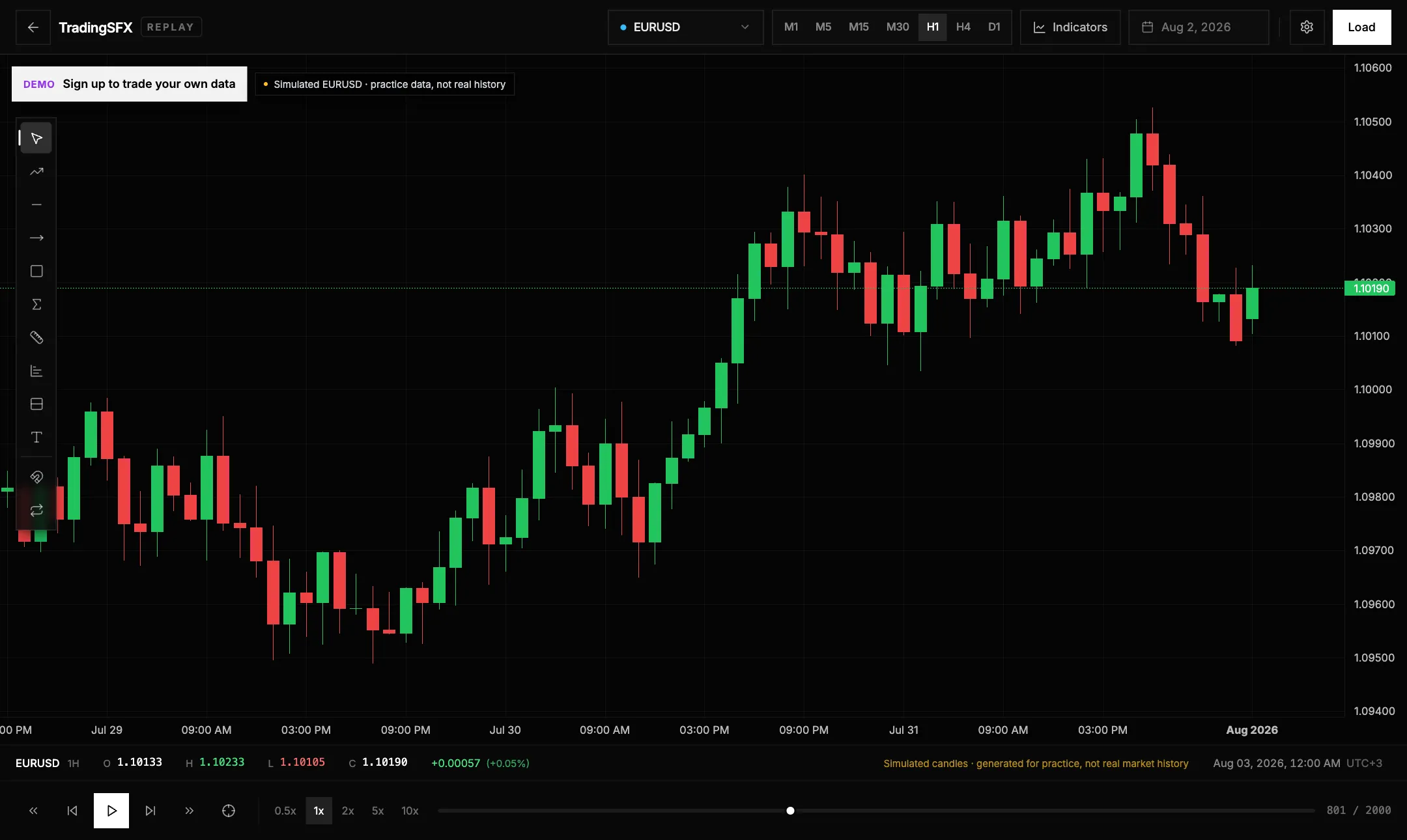The width and height of the screenshot is (1407, 840).
Task: Click the Load button
Action: click(x=1361, y=27)
